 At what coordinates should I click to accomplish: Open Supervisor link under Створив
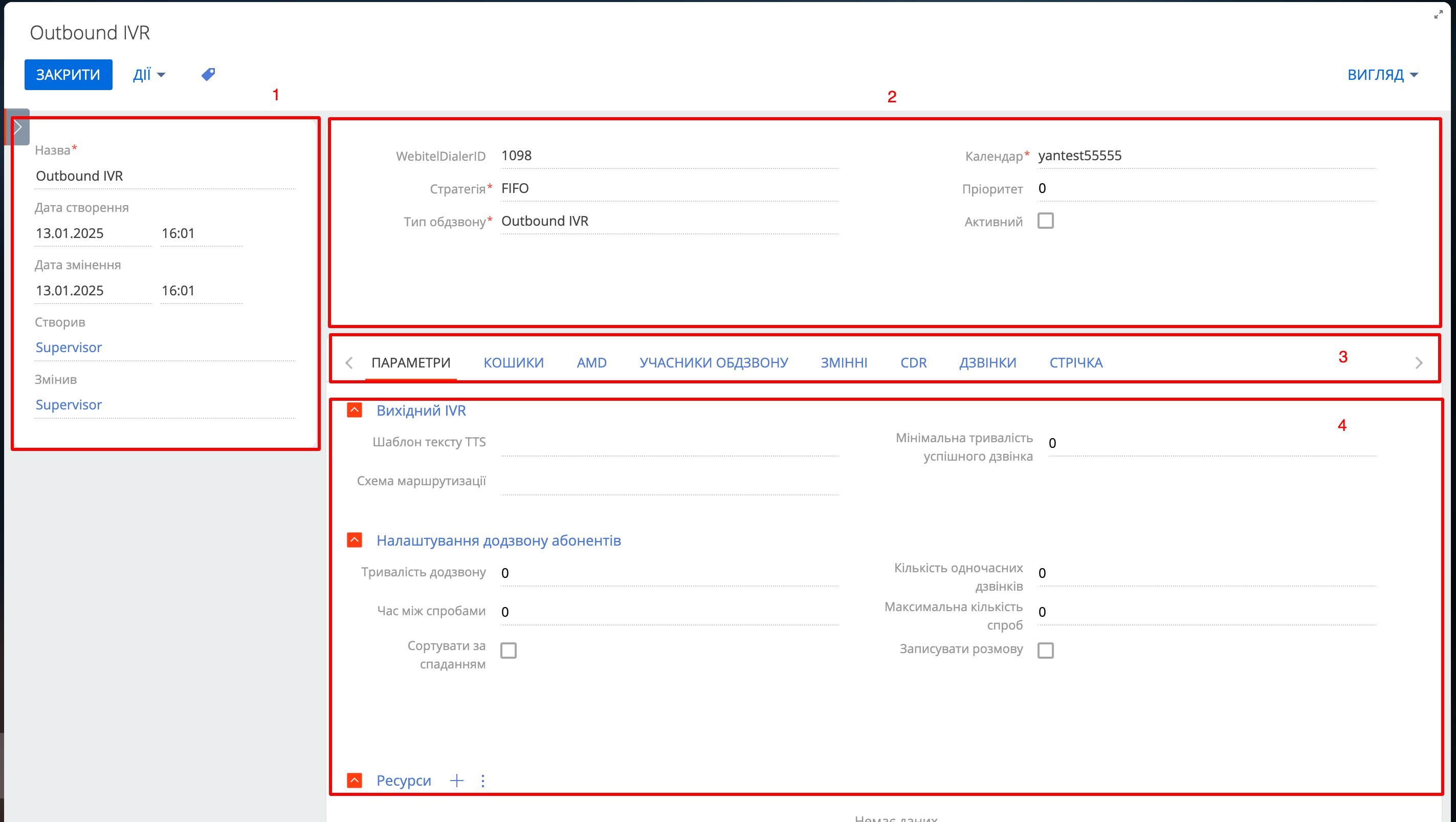click(x=69, y=347)
